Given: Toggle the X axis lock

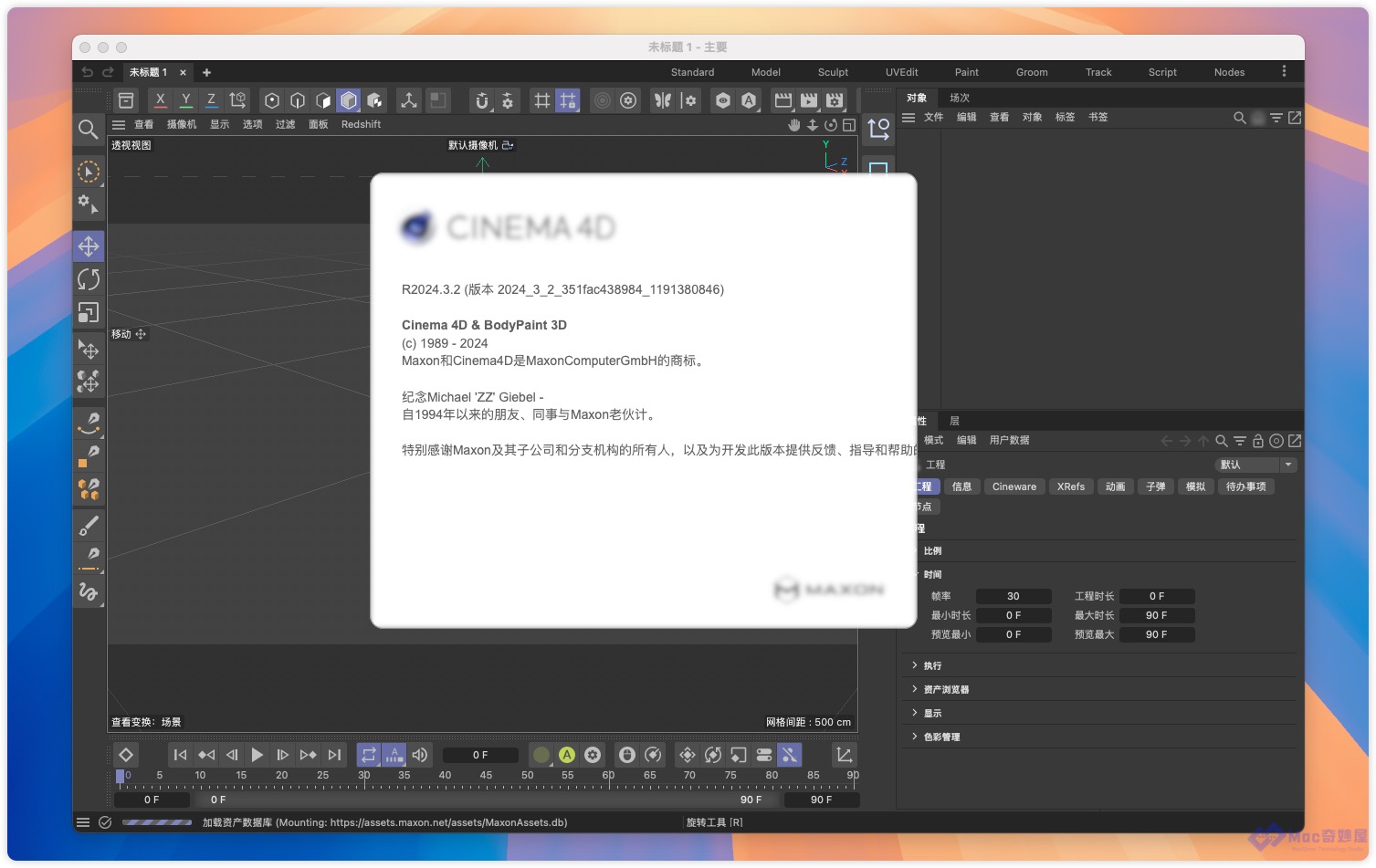Looking at the screenshot, I should (161, 100).
